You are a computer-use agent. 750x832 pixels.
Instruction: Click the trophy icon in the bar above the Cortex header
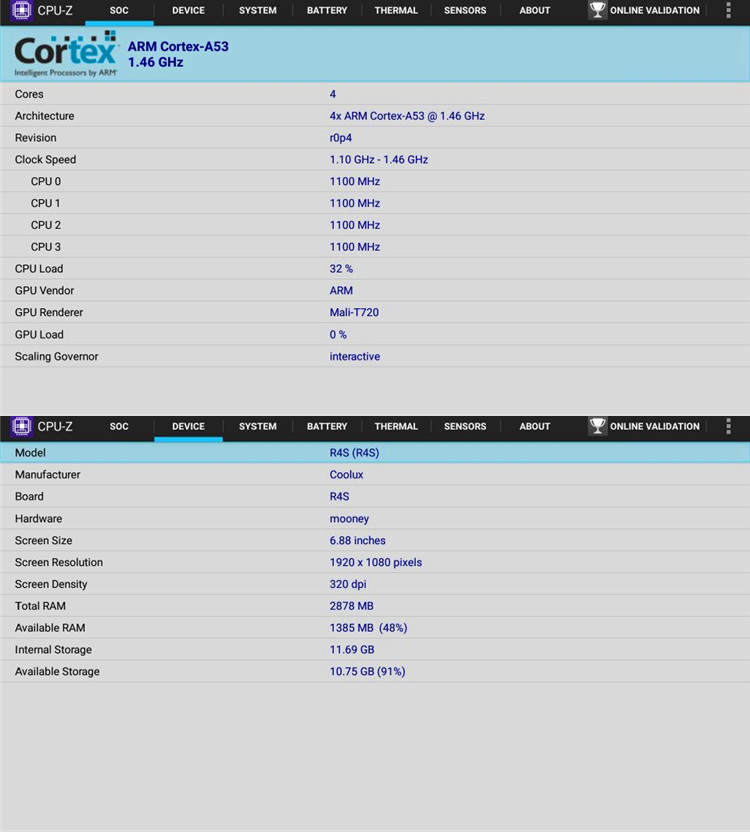pyautogui.click(x=598, y=11)
